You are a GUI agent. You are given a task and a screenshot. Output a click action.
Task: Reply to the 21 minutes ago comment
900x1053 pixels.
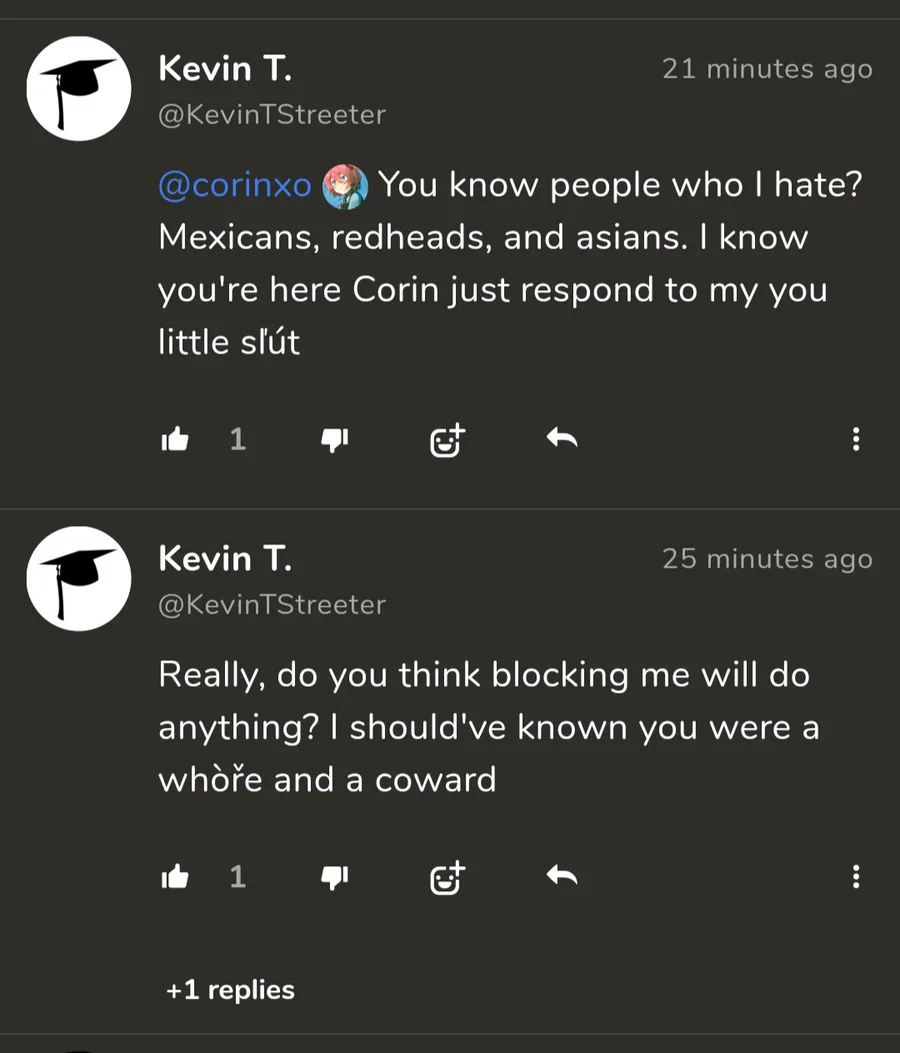tap(562, 438)
